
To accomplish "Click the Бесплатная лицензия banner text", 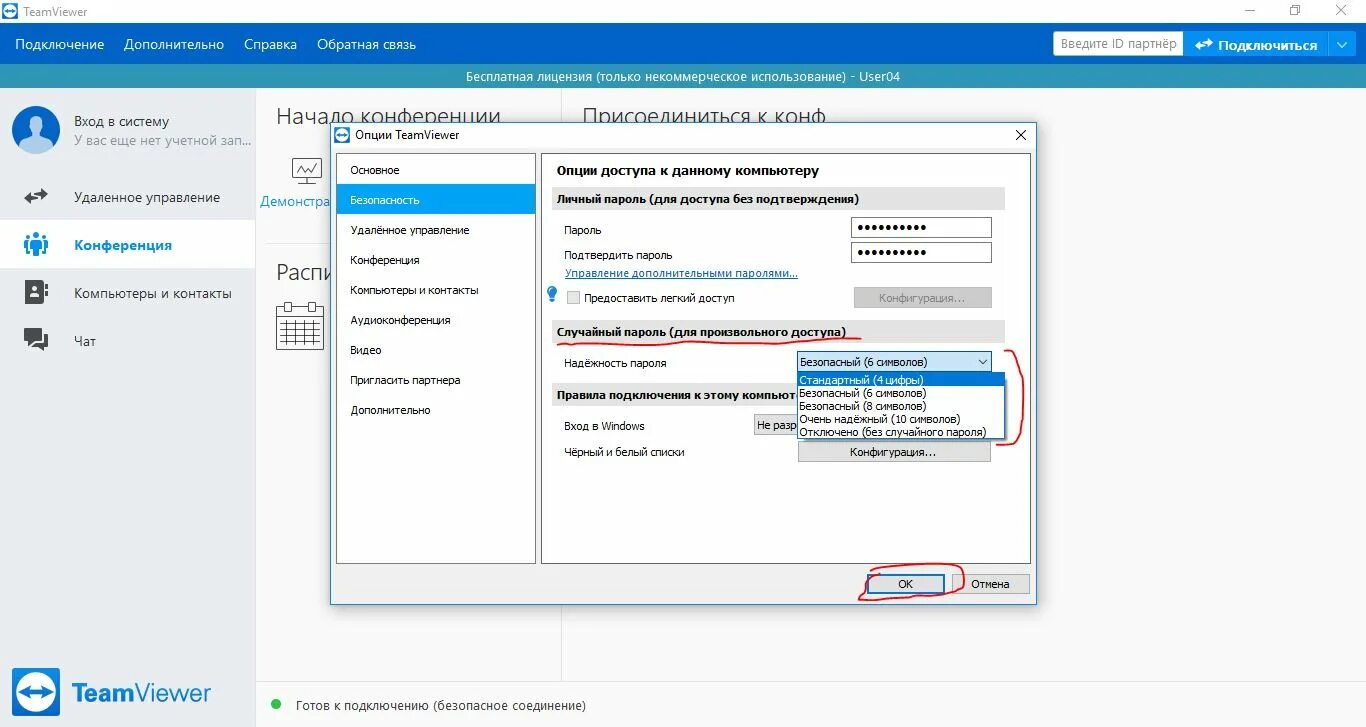I will 683,76.
